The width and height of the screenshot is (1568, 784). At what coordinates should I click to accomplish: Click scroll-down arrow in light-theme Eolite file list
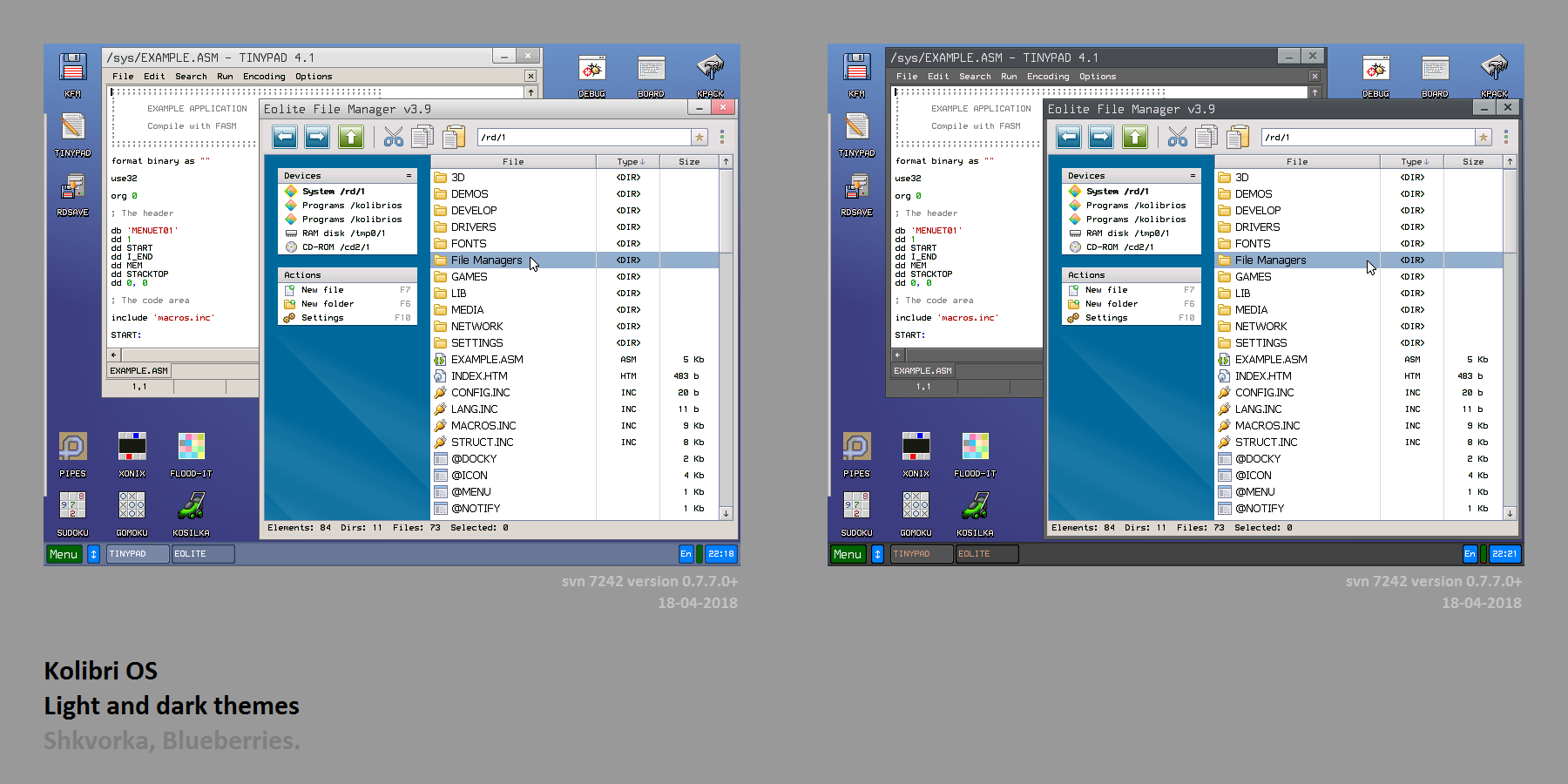click(726, 514)
